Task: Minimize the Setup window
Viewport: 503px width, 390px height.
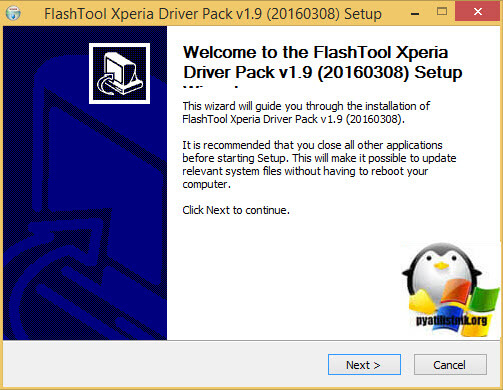Action: [415, 13]
